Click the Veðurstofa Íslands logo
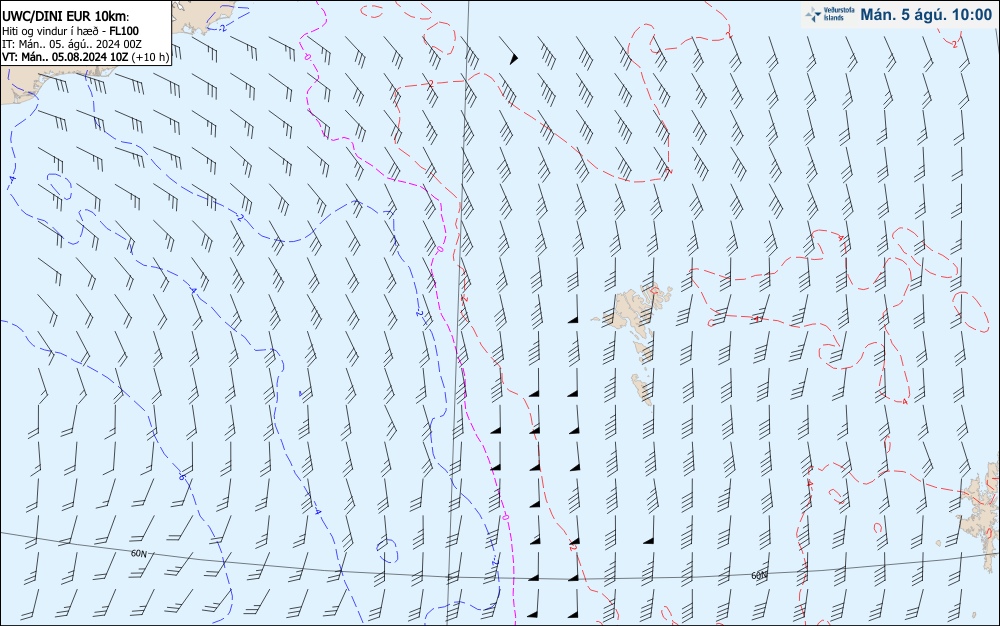 click(830, 14)
